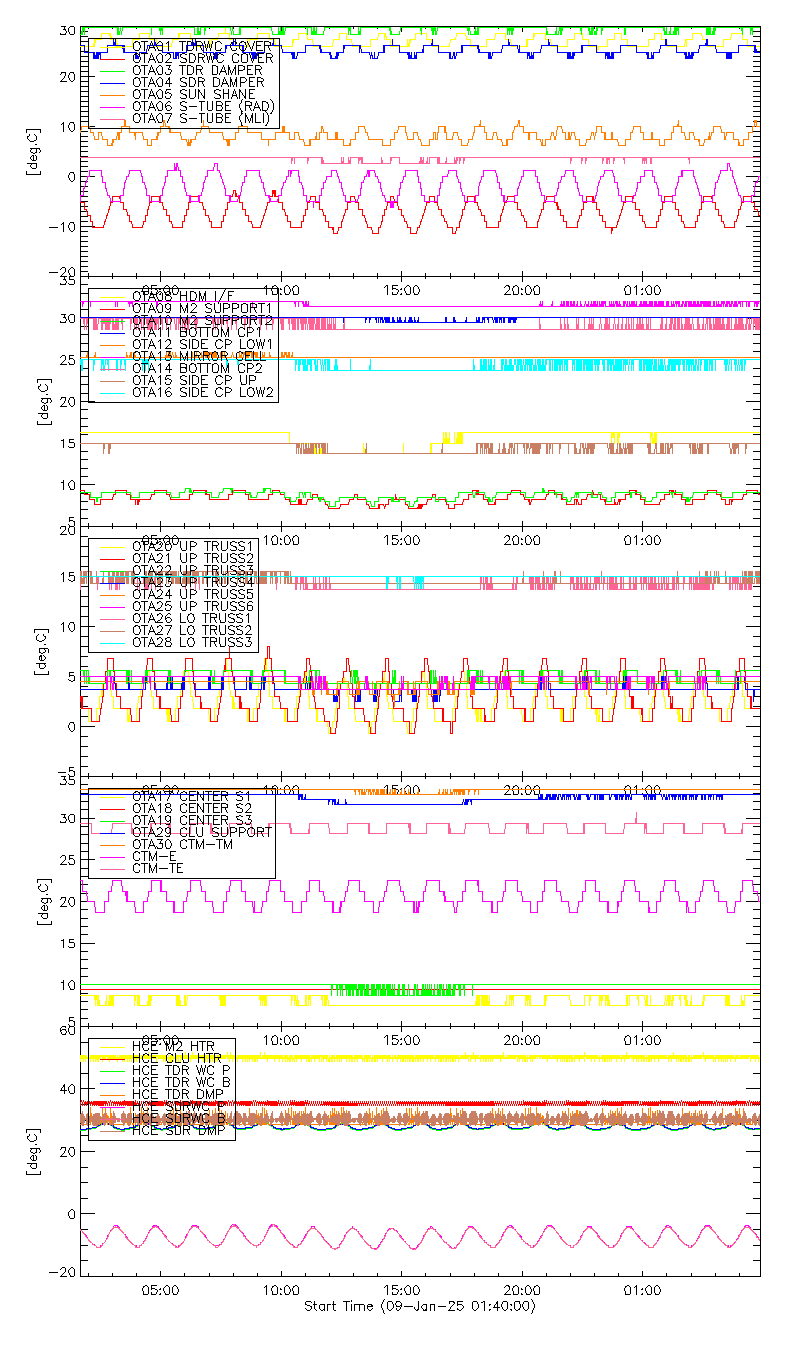
Task: Click the OTA17 CENTER S1 legend entry
Action: click(192, 796)
